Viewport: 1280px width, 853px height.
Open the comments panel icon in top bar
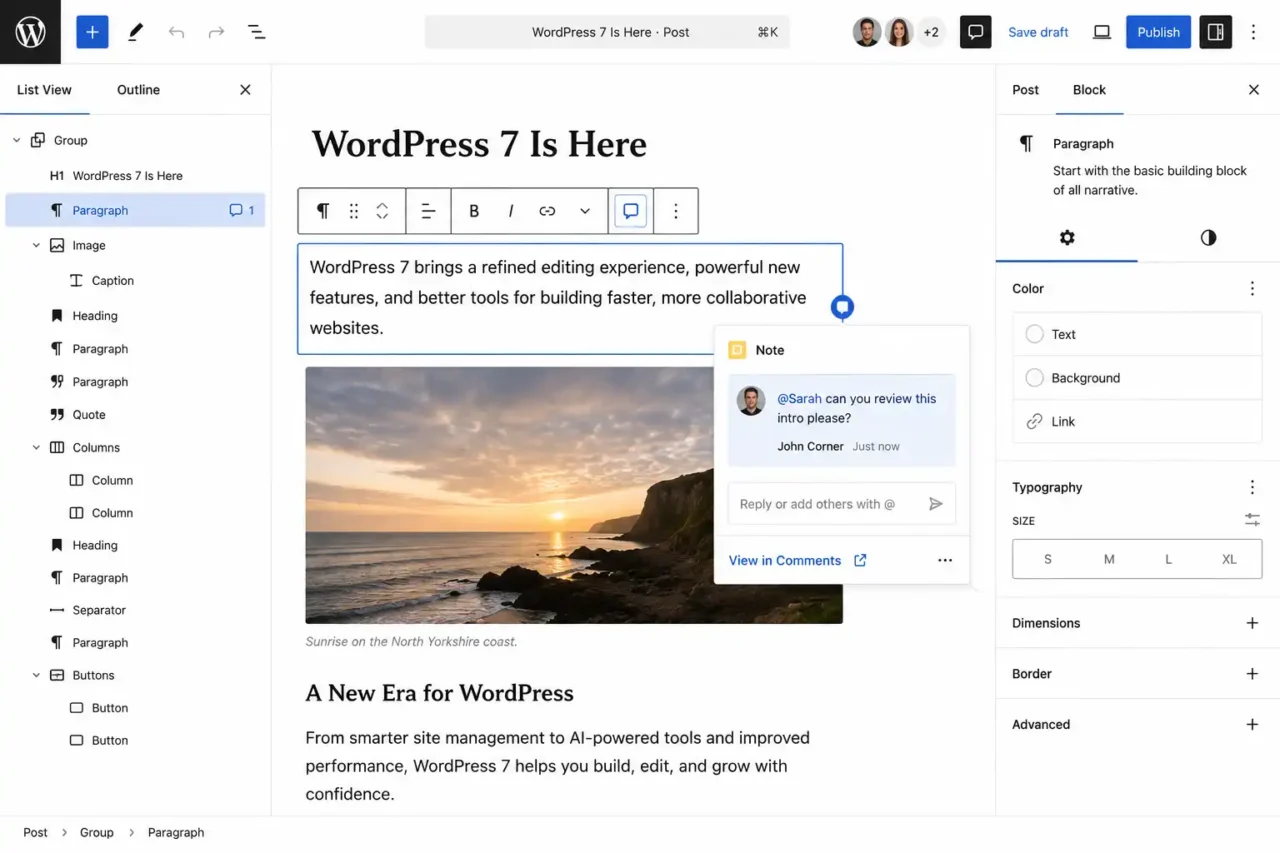click(x=975, y=32)
